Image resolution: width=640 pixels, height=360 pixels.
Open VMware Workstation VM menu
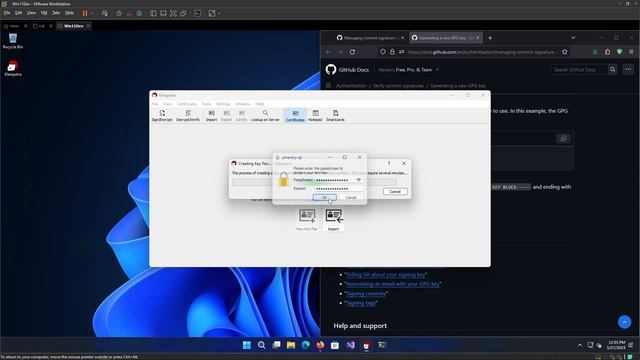point(44,13)
